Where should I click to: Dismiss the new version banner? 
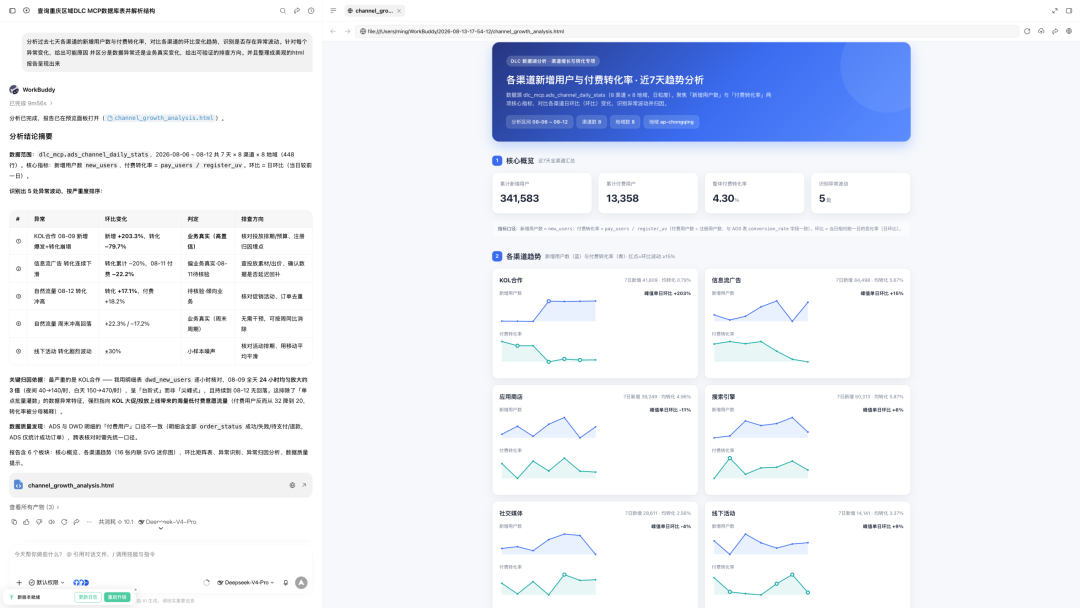pyautogui.click(x=135, y=590)
